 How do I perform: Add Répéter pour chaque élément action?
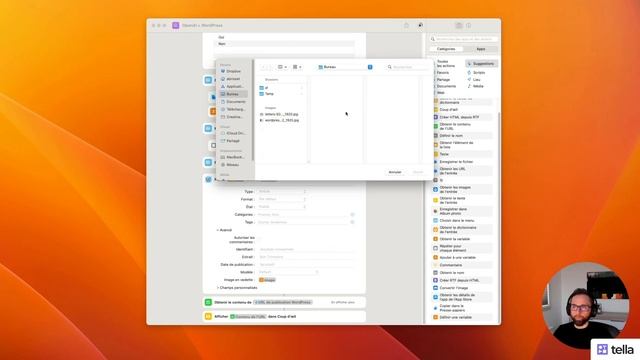pos(462,248)
